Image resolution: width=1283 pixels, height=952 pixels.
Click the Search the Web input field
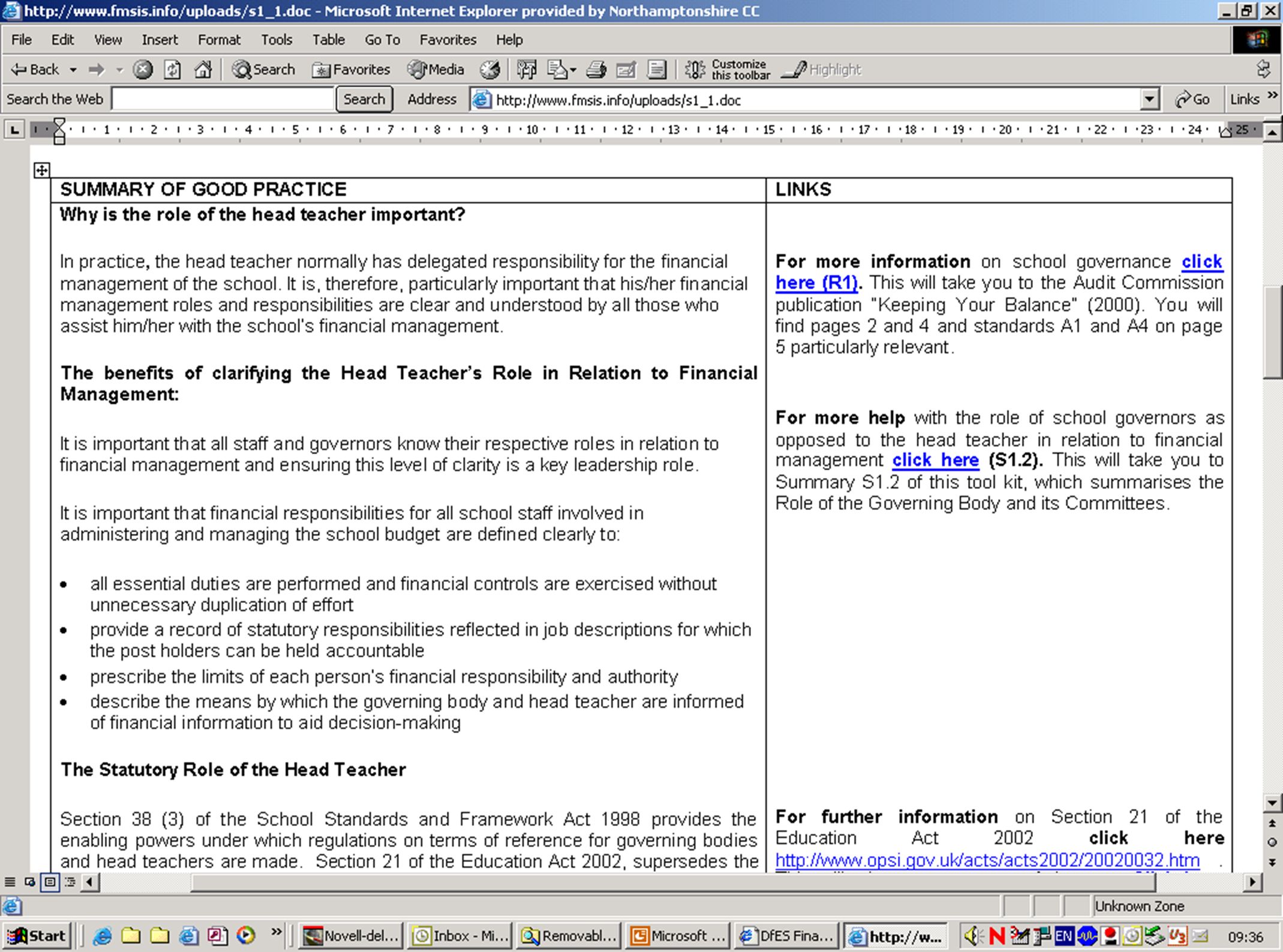(x=223, y=100)
